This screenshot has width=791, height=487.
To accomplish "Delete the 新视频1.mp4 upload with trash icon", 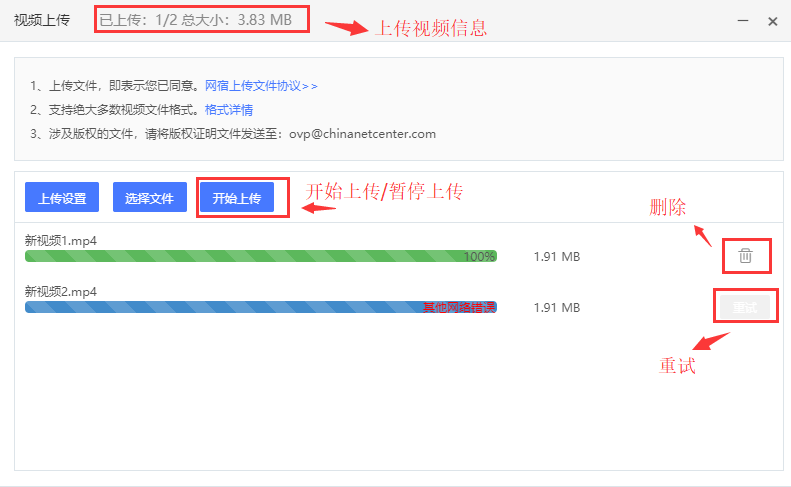I will (745, 256).
